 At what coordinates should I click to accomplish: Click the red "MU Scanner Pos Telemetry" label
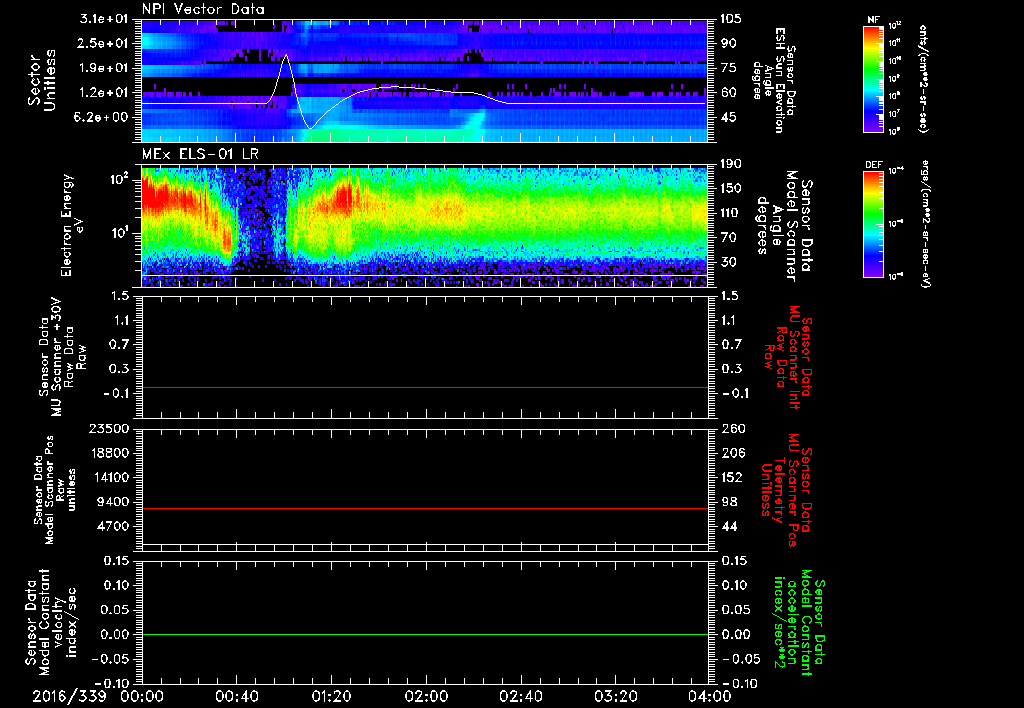pos(787,490)
